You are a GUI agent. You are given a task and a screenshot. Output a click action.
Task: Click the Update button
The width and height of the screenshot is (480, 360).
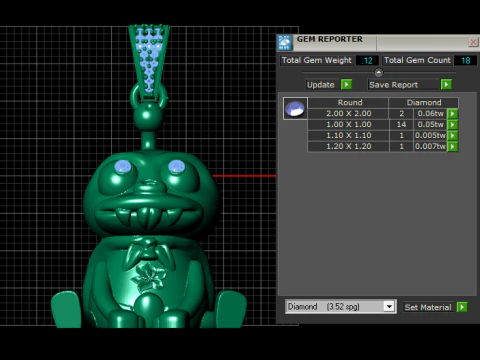[x=321, y=85]
